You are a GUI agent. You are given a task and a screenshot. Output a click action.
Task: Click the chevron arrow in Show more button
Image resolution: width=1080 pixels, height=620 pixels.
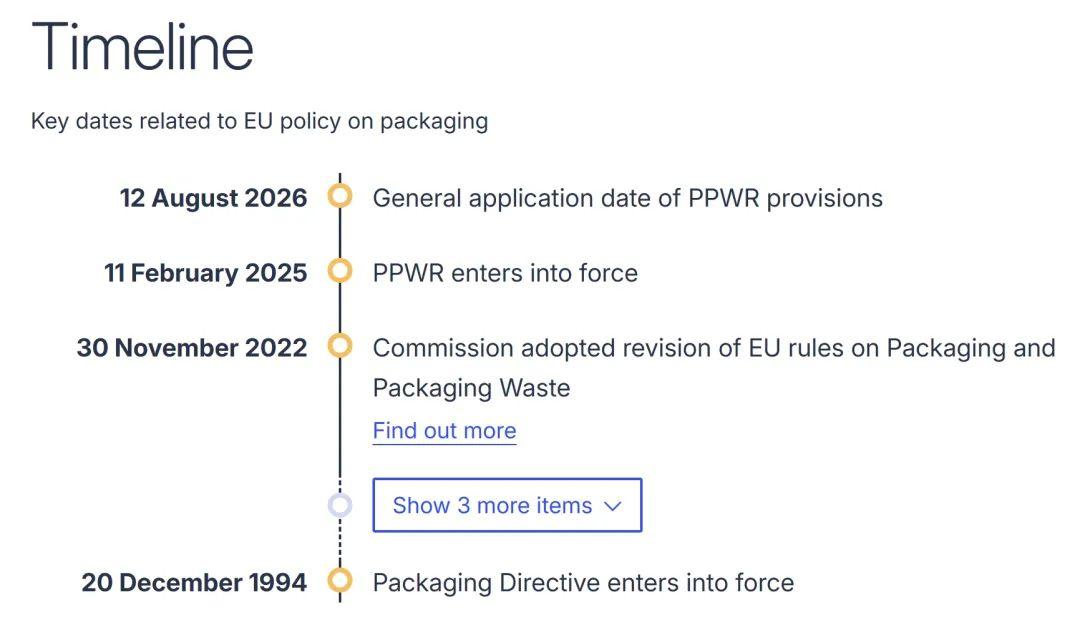tap(613, 506)
